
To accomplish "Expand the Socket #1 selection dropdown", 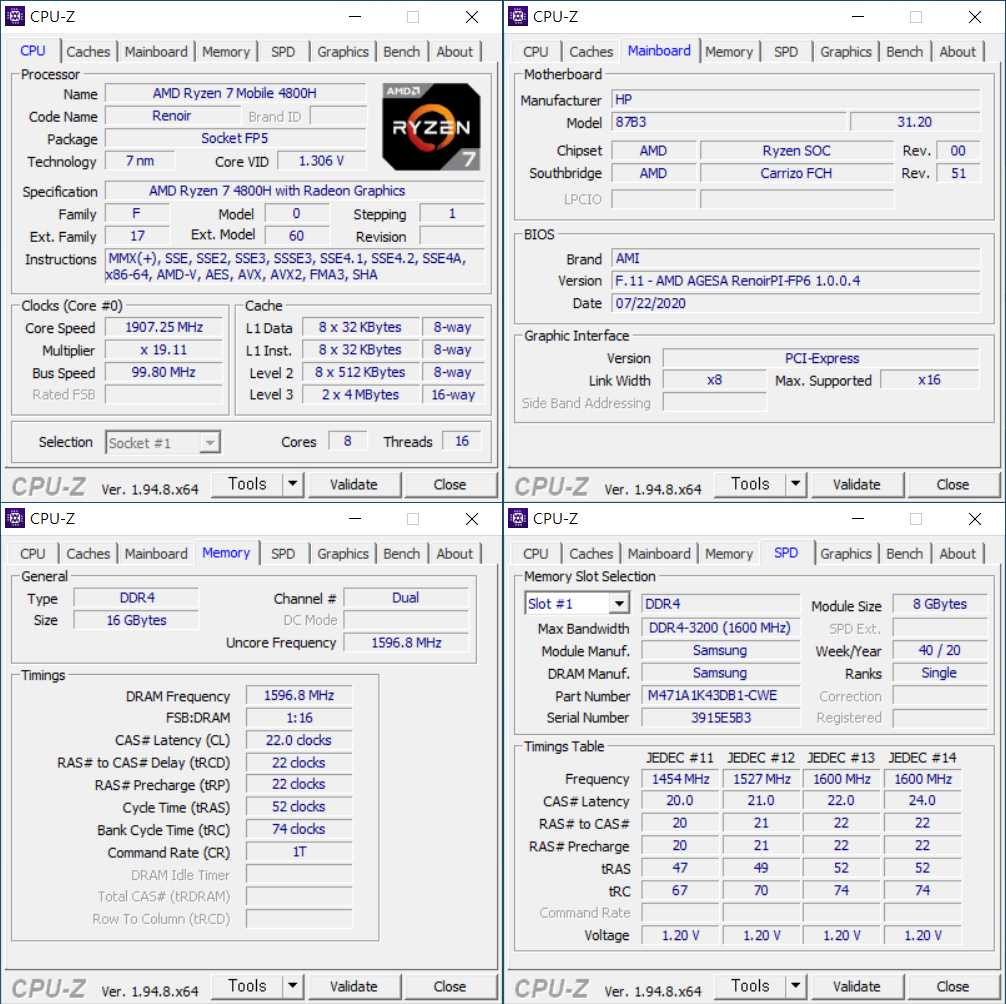I will (x=209, y=443).
